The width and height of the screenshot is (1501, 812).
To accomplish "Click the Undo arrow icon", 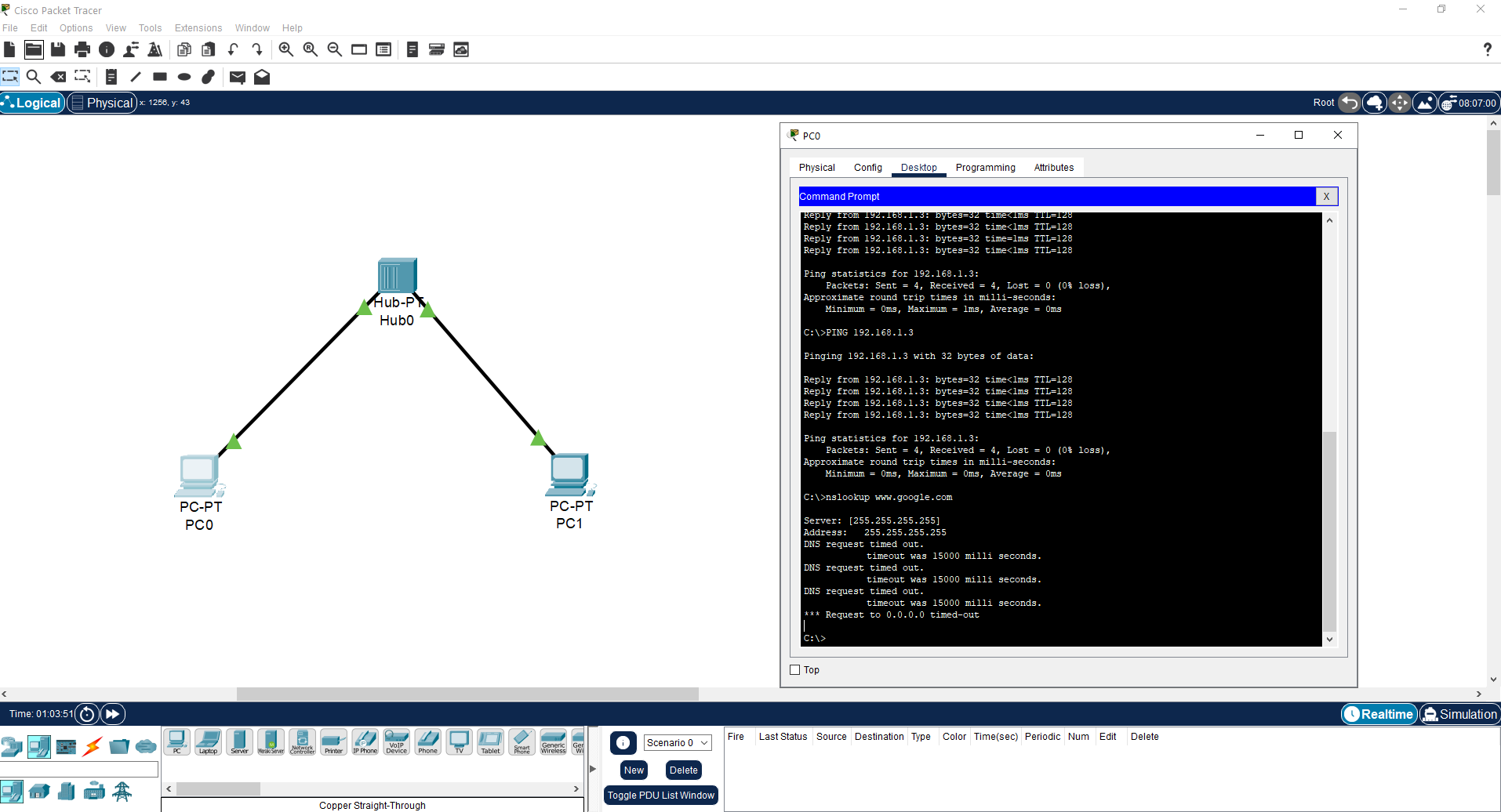I will [x=233, y=49].
